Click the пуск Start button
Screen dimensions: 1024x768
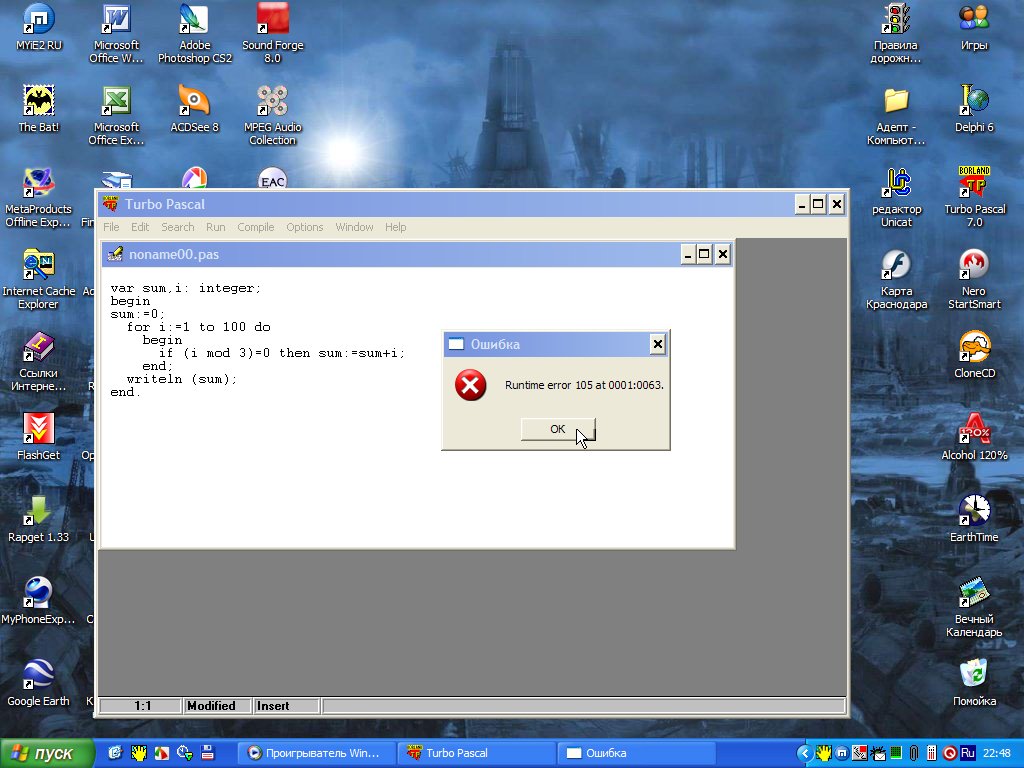pyautogui.click(x=45, y=753)
